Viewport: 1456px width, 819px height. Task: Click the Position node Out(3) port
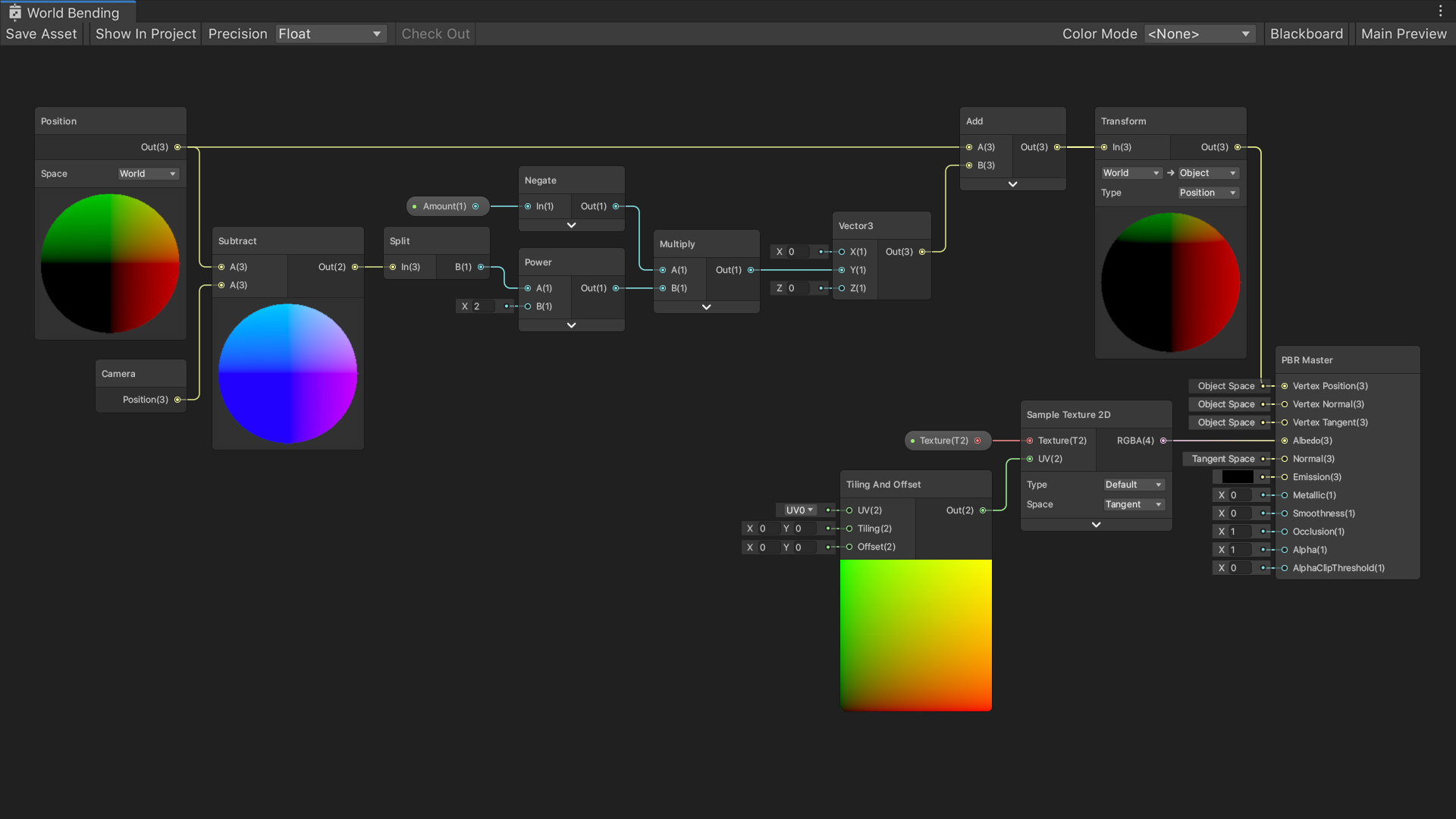(x=177, y=147)
